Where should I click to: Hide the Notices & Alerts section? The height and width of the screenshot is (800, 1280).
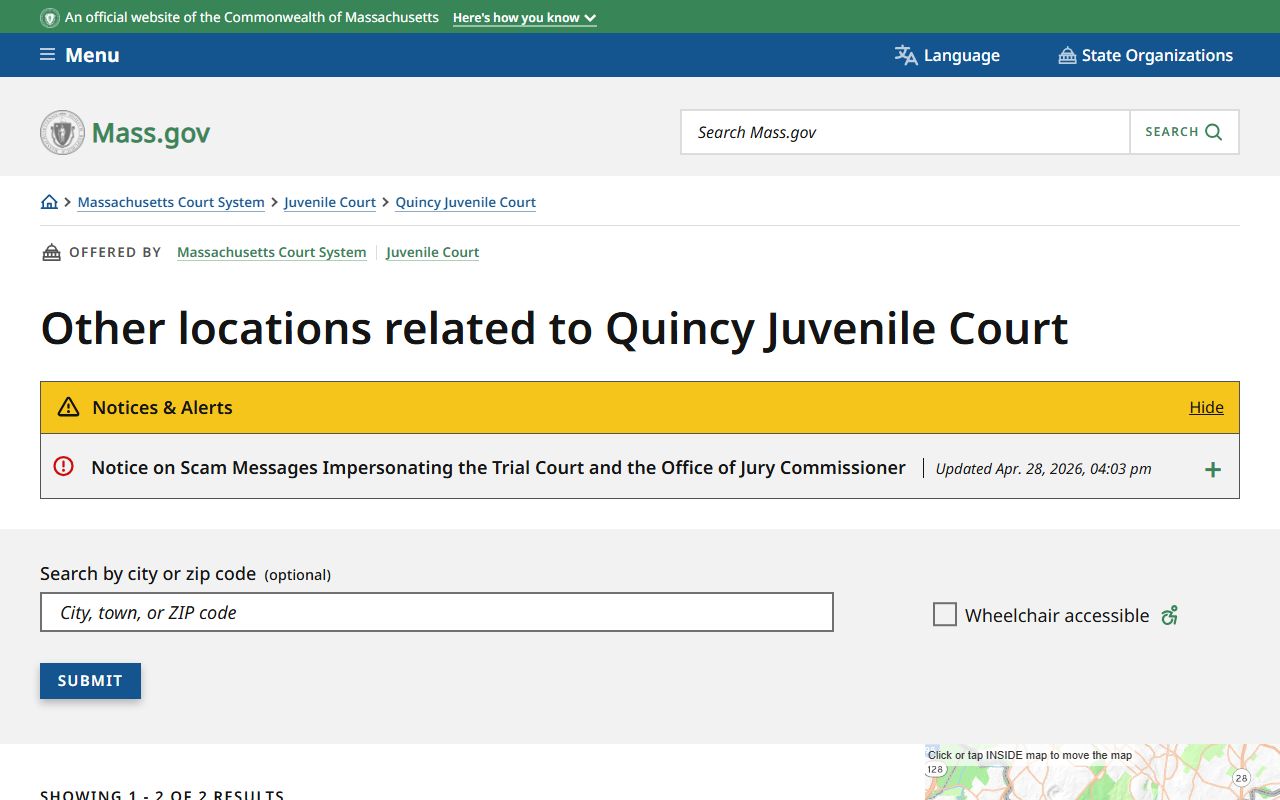[1206, 407]
